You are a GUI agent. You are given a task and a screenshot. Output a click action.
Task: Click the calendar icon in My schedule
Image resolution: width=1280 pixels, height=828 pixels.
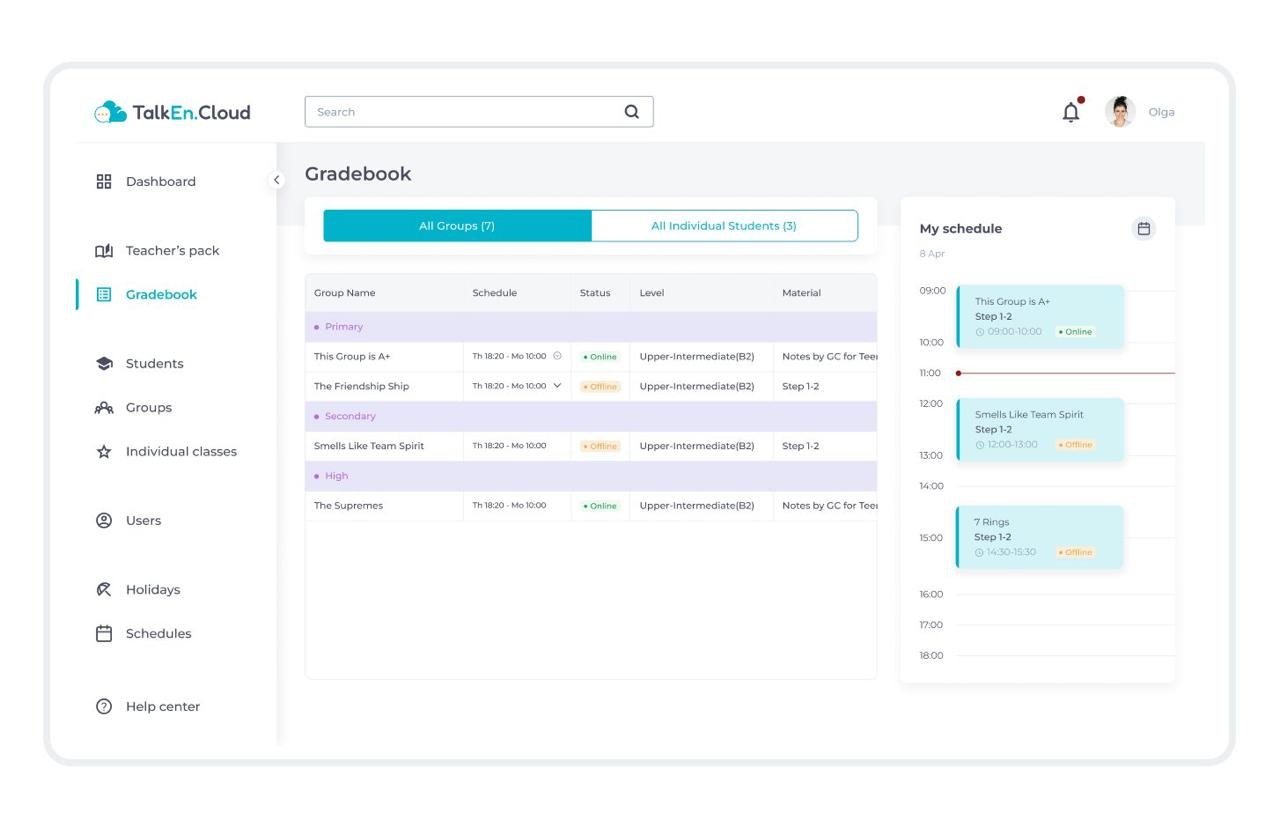click(x=1142, y=228)
